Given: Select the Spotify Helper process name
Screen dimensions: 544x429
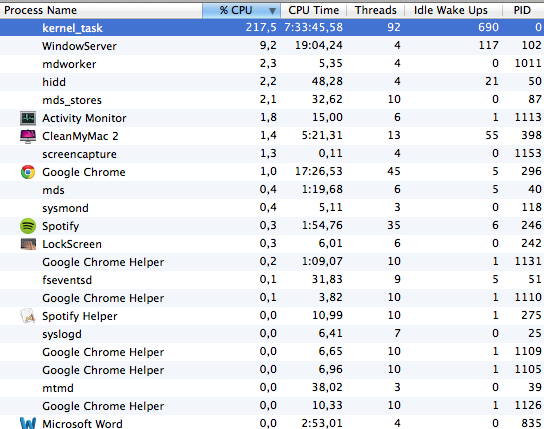Looking at the screenshot, I should tap(80, 316).
